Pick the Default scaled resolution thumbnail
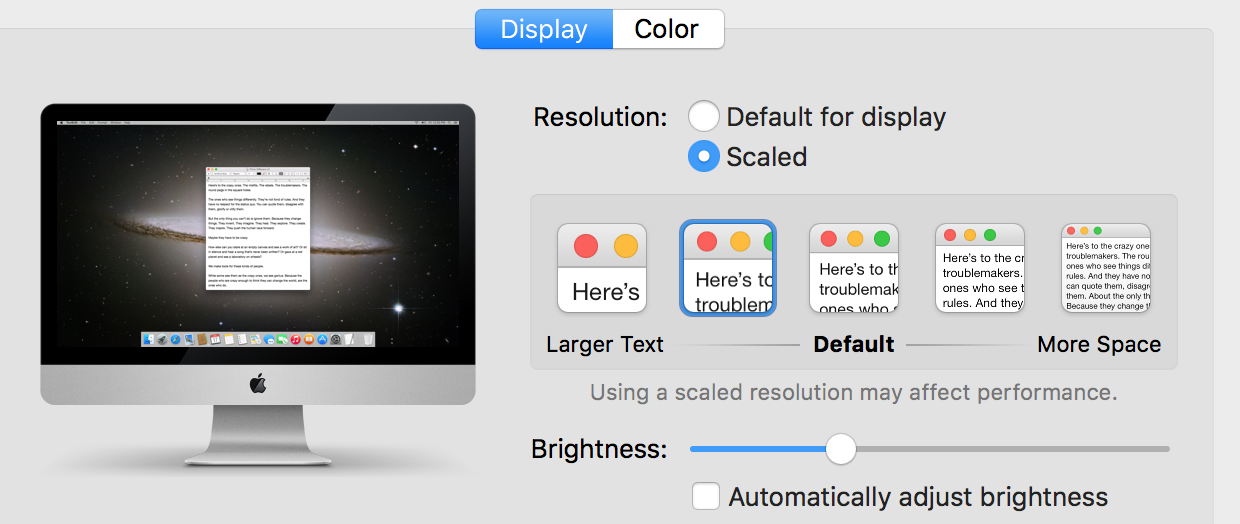 [x=854, y=268]
